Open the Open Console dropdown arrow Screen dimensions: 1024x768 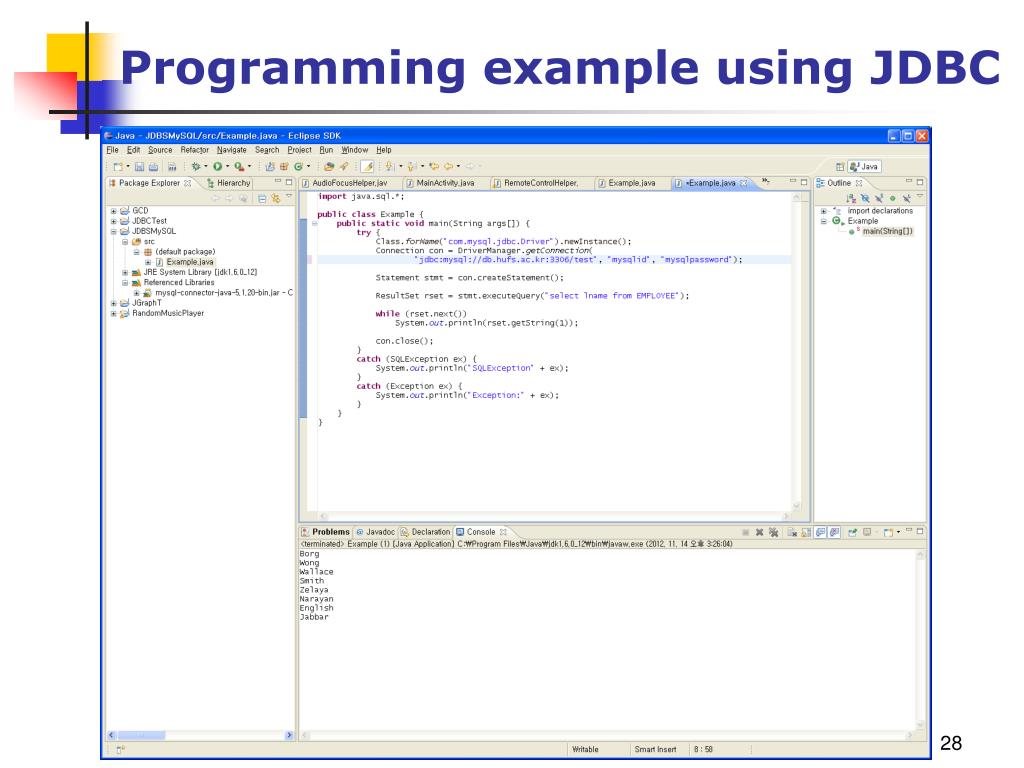898,532
